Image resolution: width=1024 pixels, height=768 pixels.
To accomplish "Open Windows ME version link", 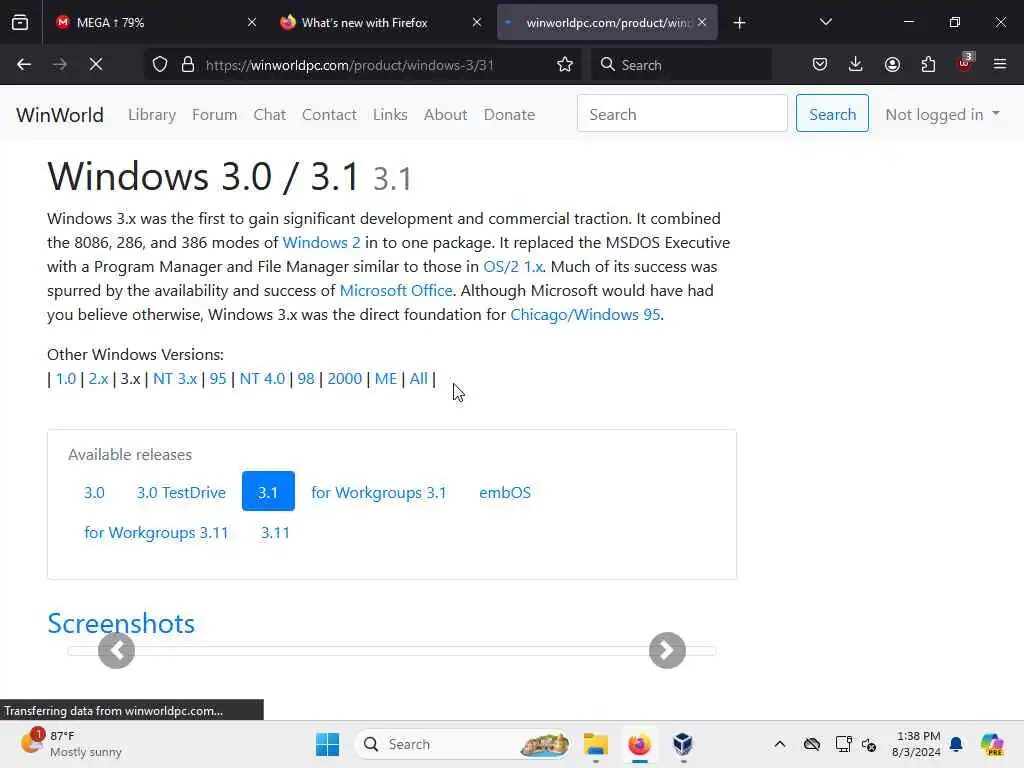I will coord(385,379).
